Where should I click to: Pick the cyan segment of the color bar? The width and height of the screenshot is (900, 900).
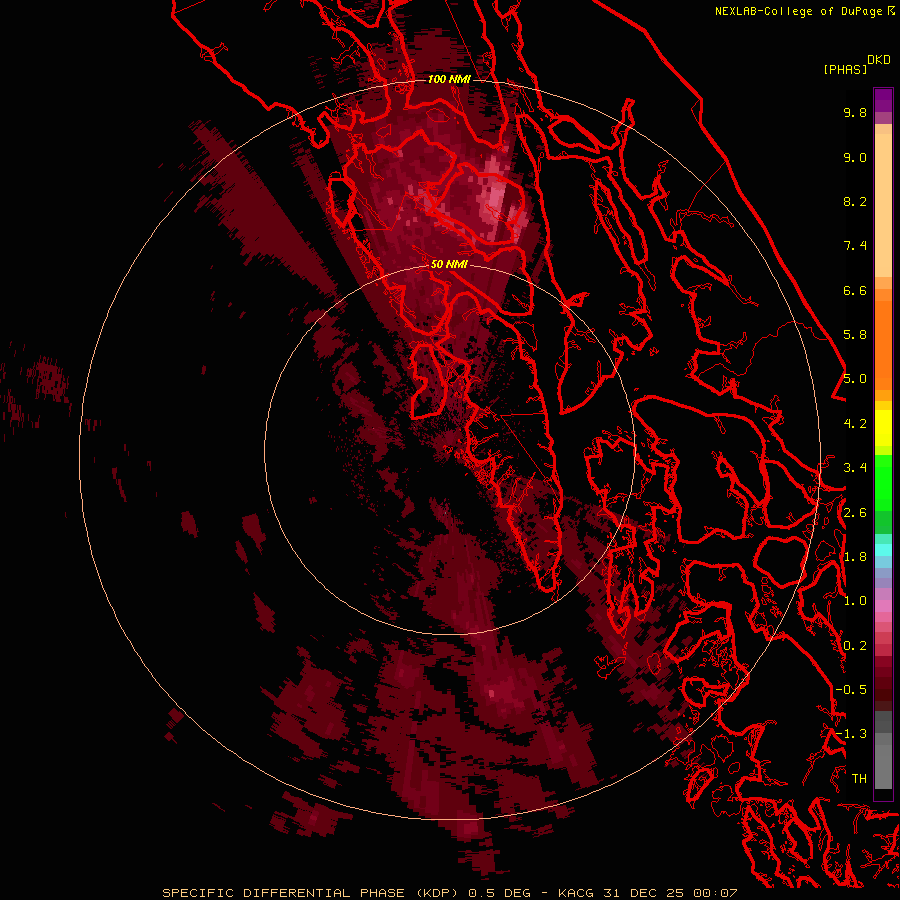[x=883, y=550]
